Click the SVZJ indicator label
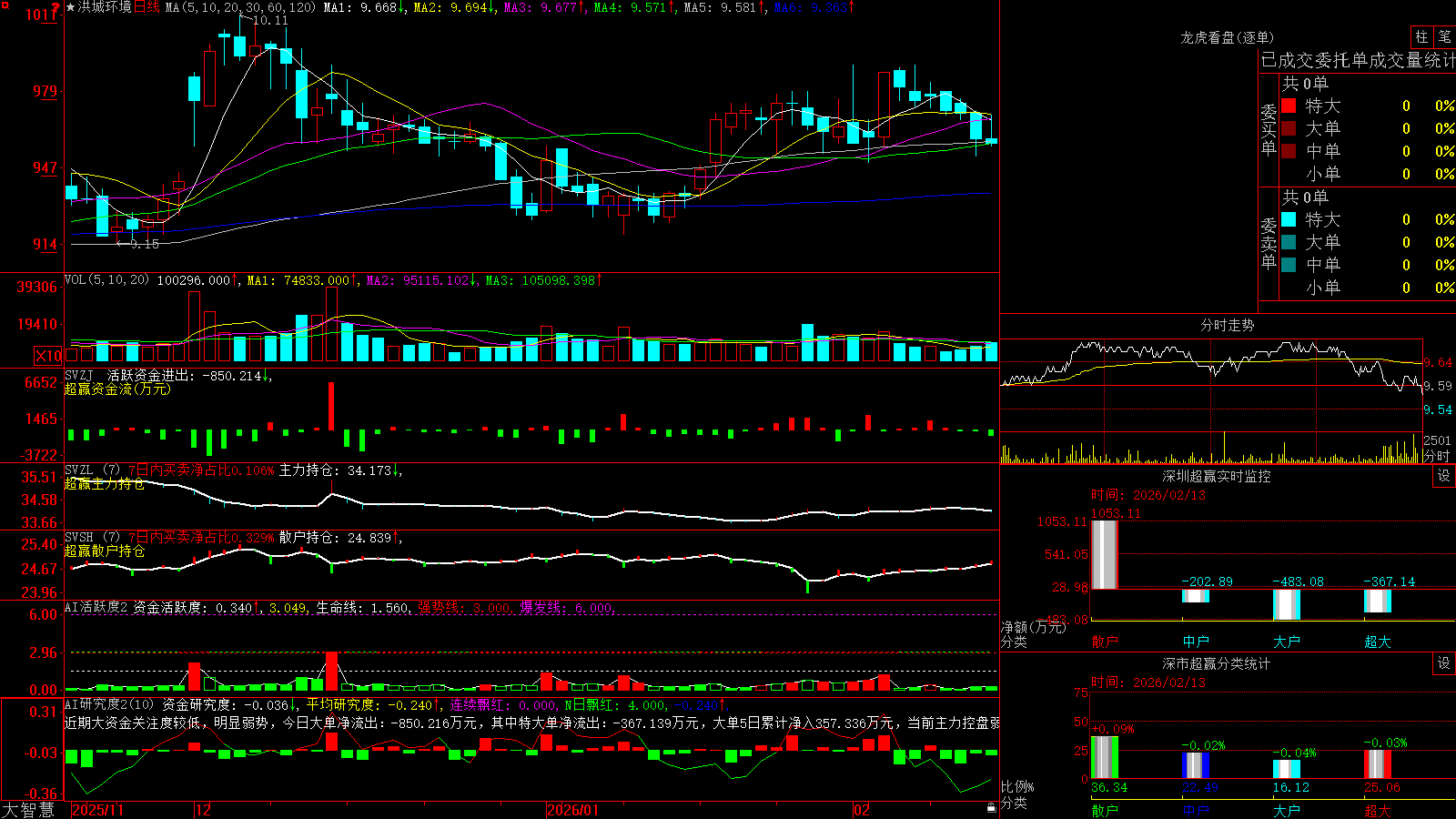 click(79, 375)
